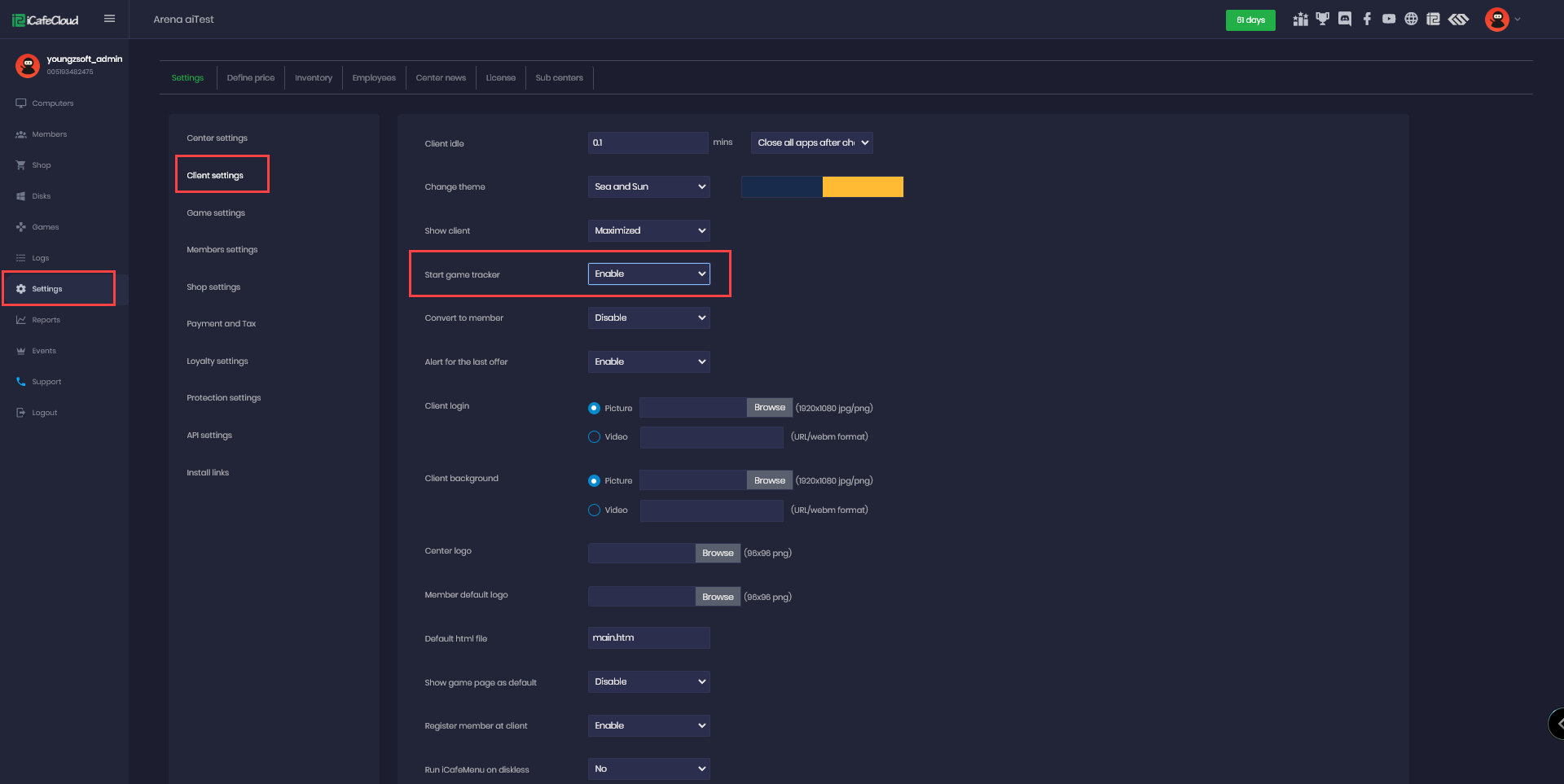Screen dimensions: 1564x784
Task: Open the YouTube icon link
Action: 1389,20
